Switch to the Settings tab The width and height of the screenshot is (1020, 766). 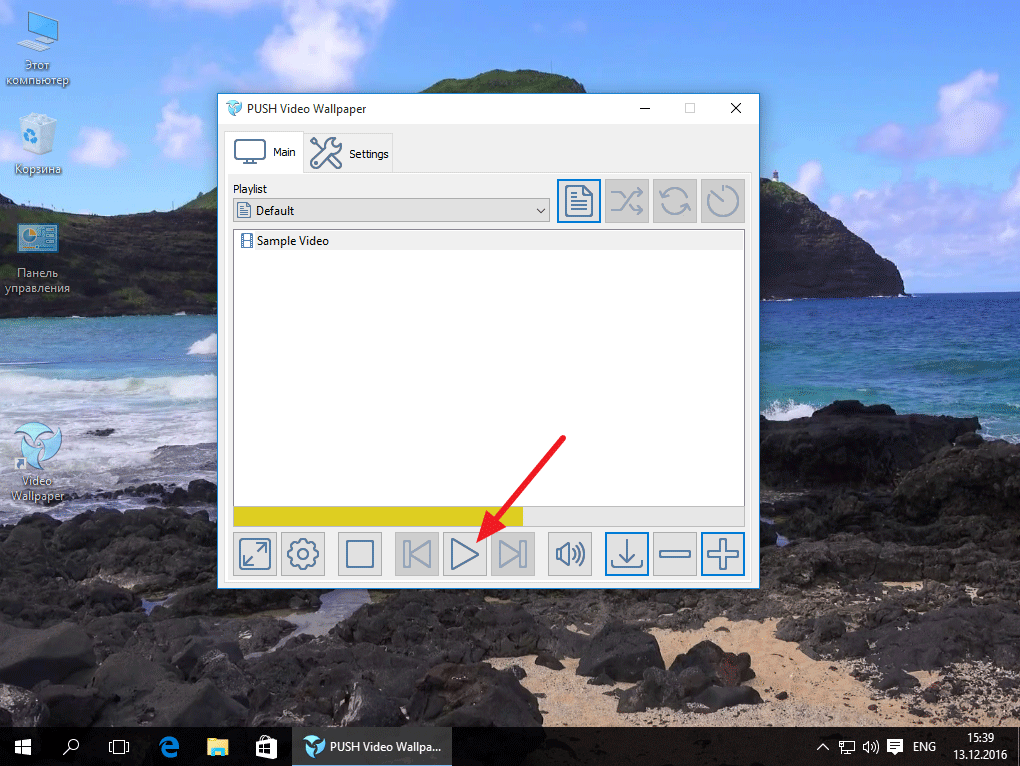point(350,153)
